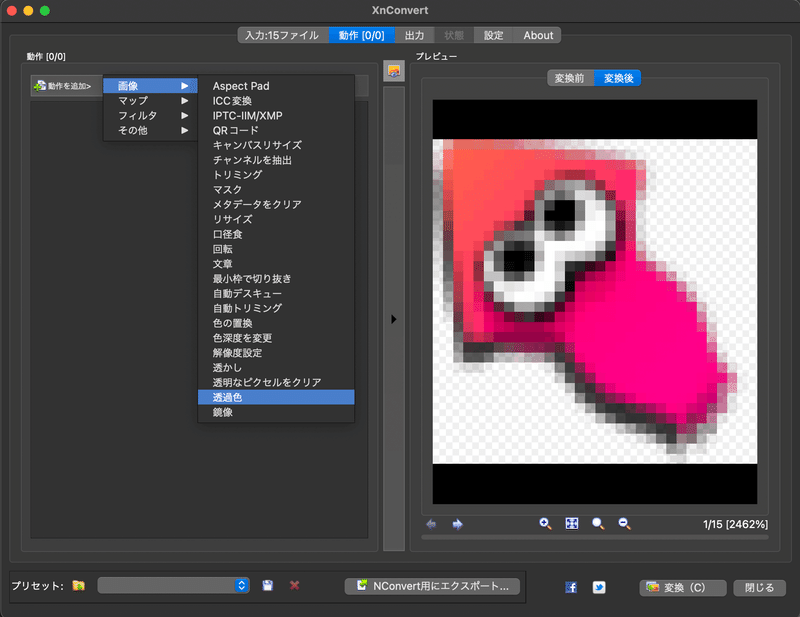Switch to the 入力:15ファイル tab
Viewport: 800px width, 617px height.
pos(283,35)
